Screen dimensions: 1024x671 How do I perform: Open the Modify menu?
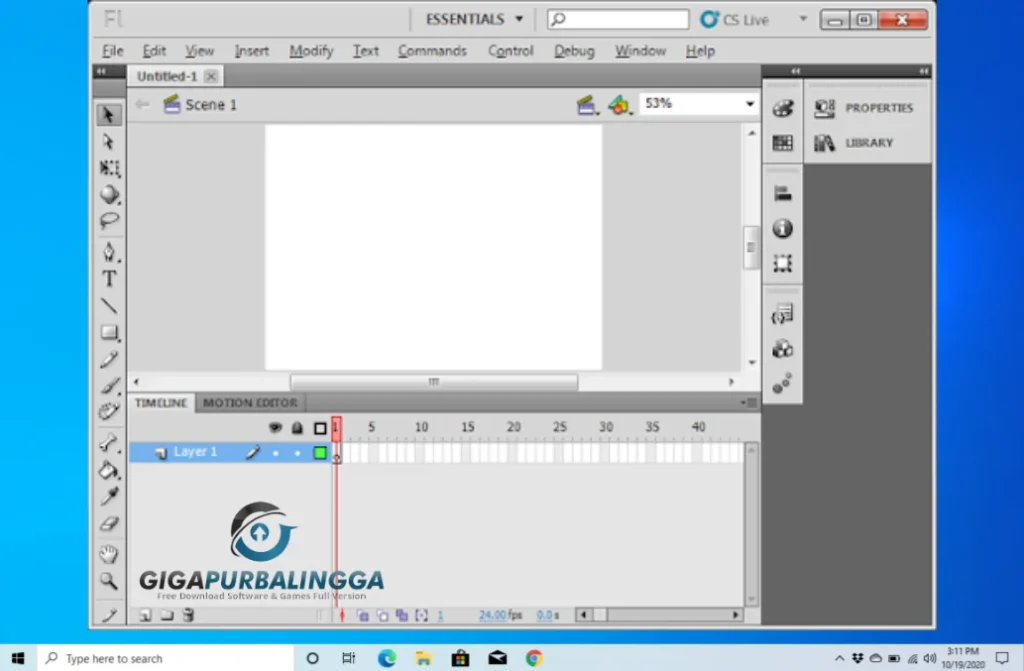point(310,50)
